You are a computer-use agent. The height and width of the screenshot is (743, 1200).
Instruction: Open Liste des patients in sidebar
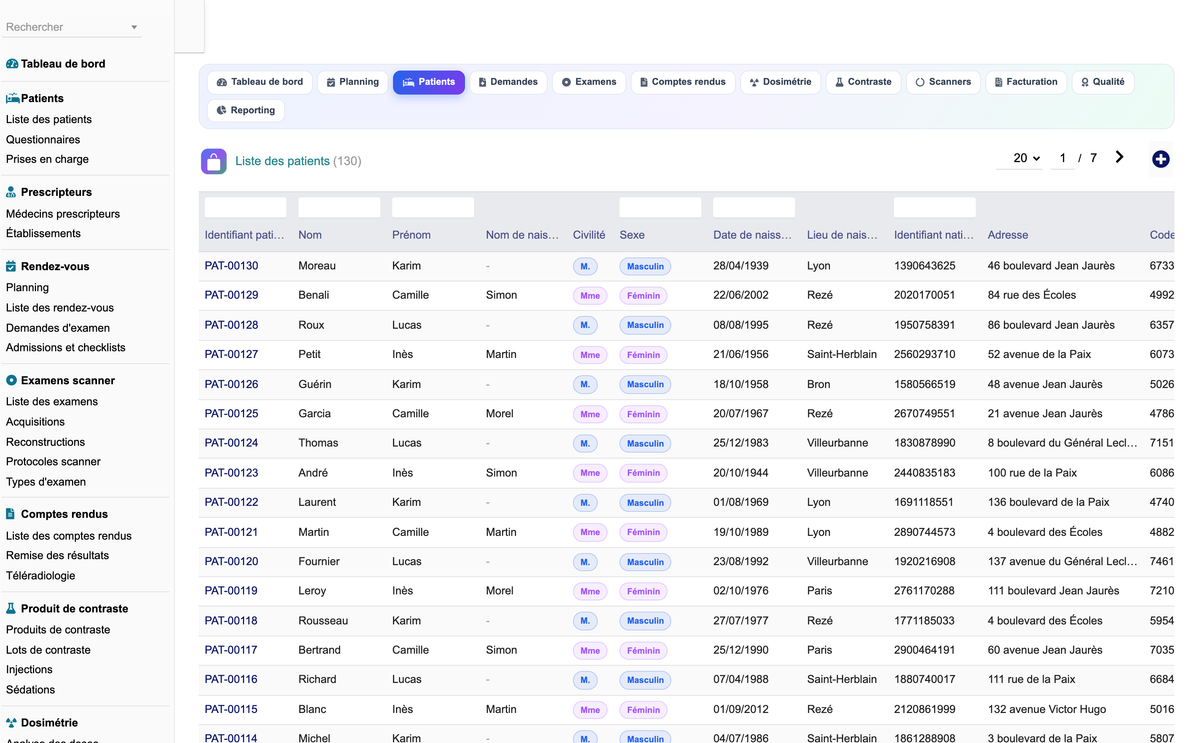point(49,120)
